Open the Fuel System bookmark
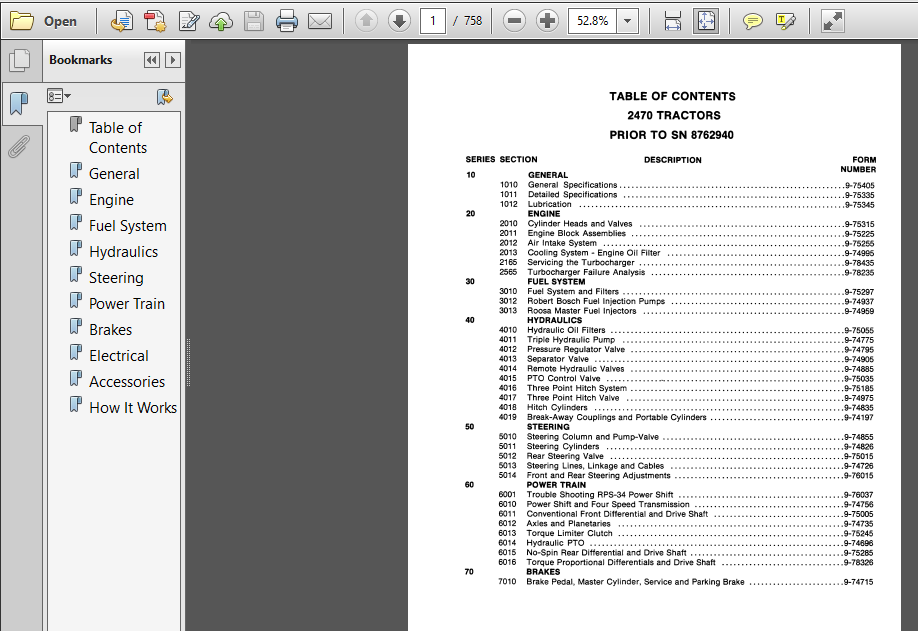Viewport: 918px width, 631px height. pyautogui.click(x=128, y=226)
